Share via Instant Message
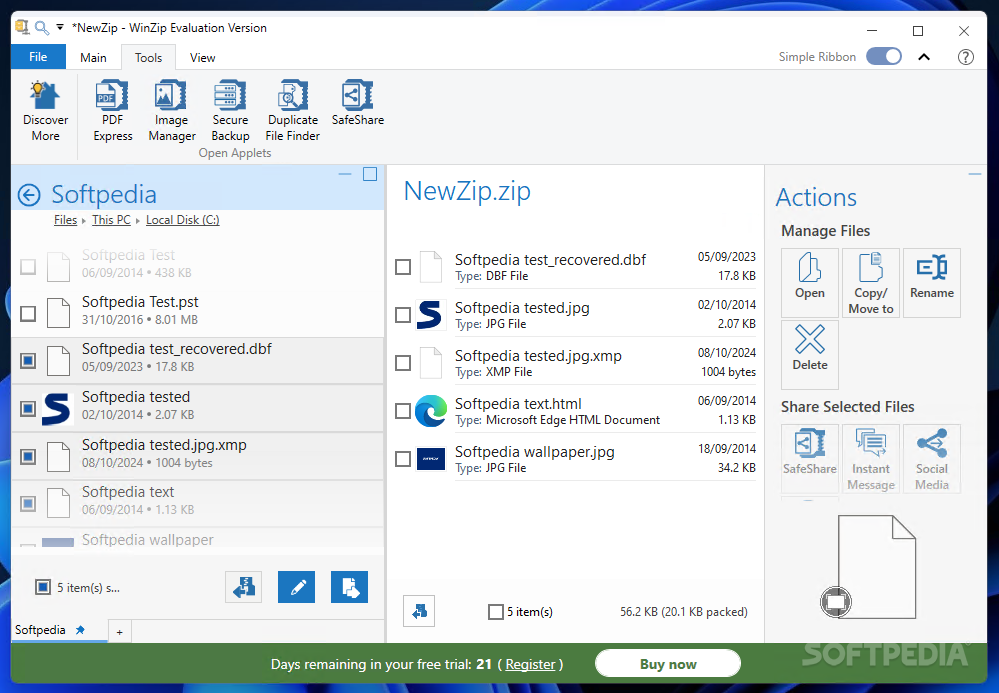This screenshot has width=999, height=693. click(871, 459)
